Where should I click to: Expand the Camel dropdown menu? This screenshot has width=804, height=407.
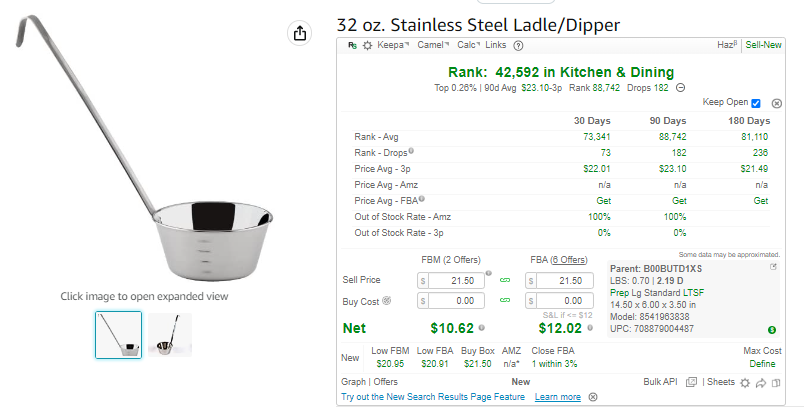(x=433, y=45)
